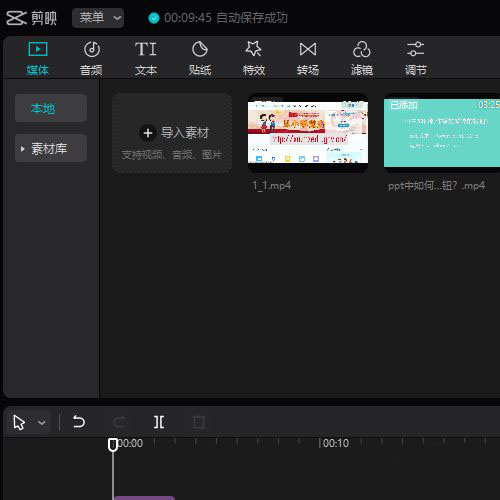Expand the 素材库 material library
Viewport: 500px width, 500px height.
(51, 148)
